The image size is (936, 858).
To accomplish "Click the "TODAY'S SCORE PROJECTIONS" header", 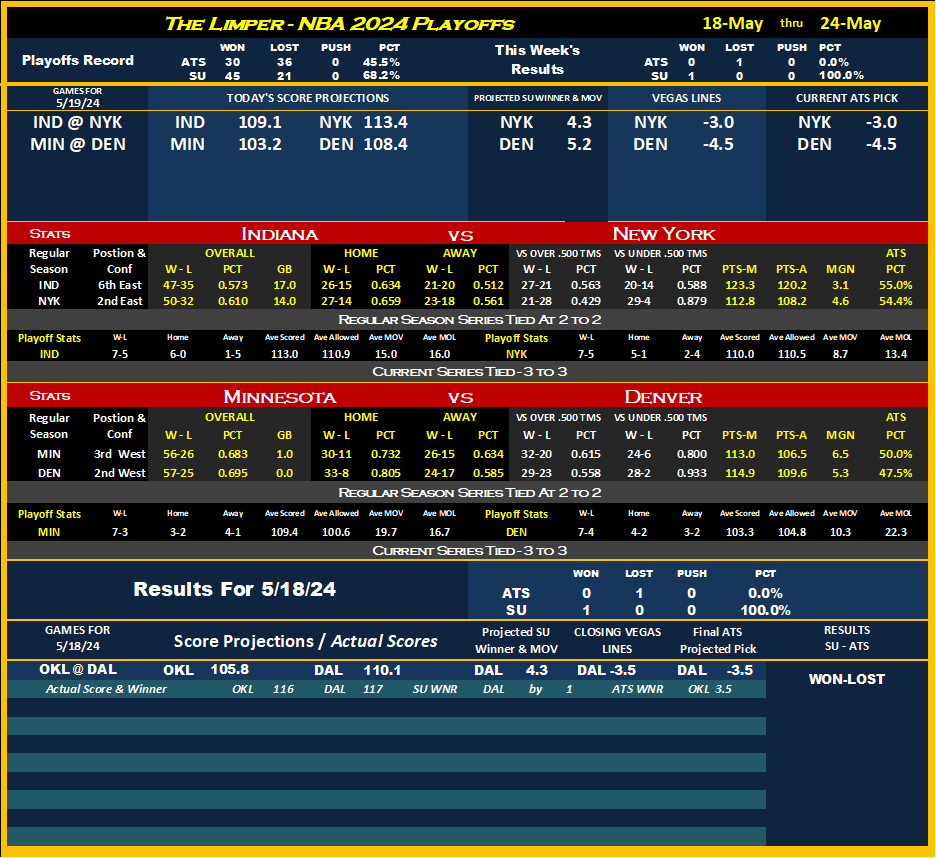I will 307,98.
